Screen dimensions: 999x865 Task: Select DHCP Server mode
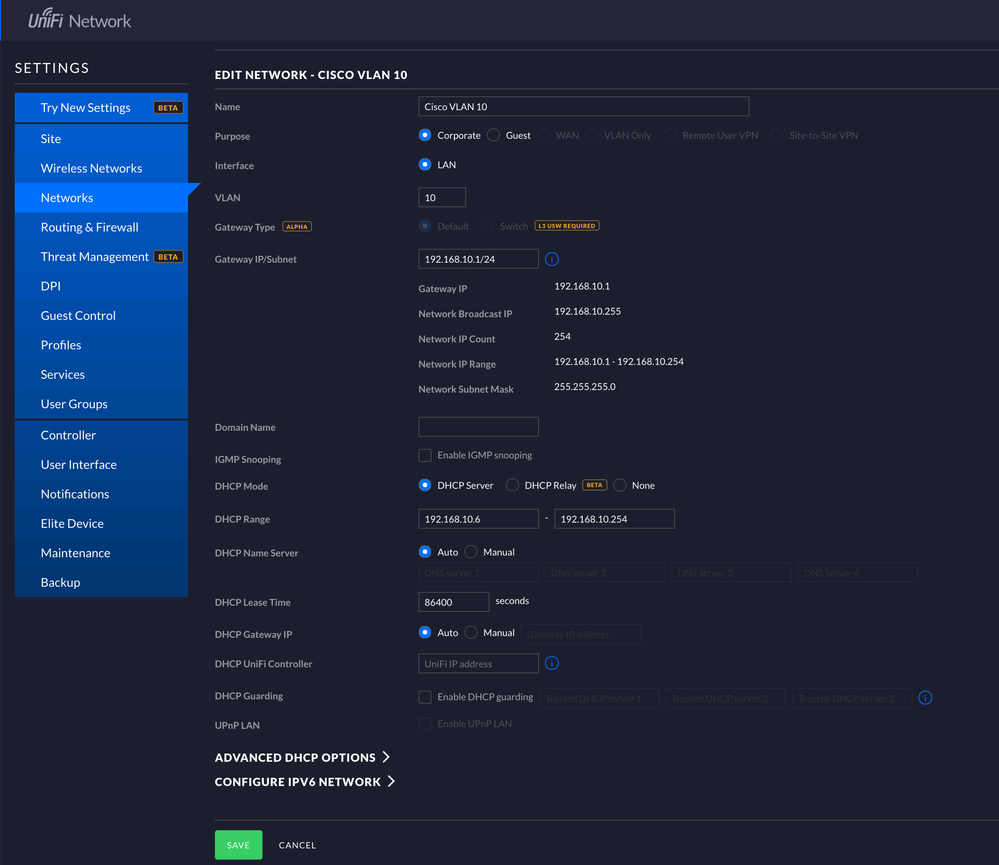point(425,485)
